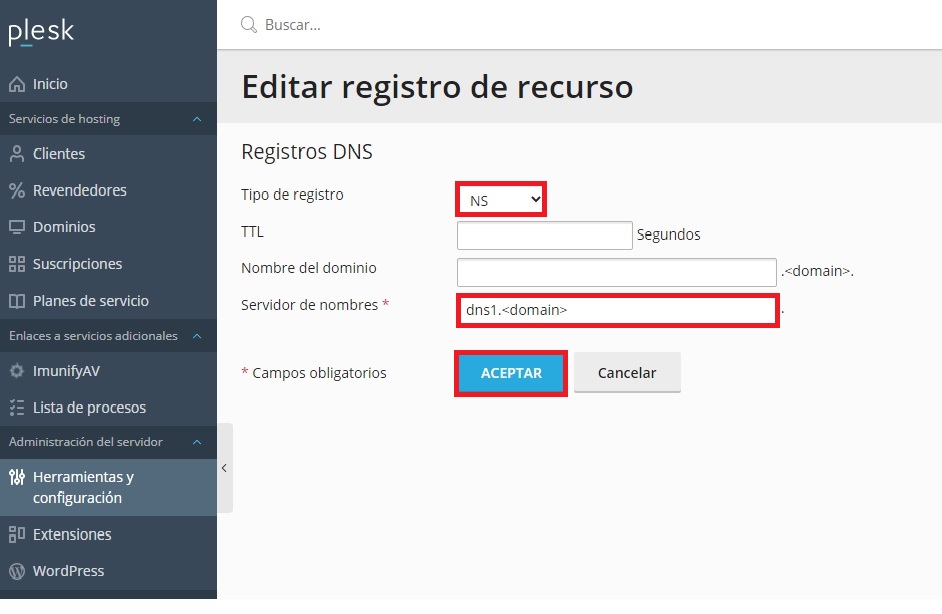Click the Inicio home icon
Image resolution: width=942 pixels, height=614 pixels.
17,84
